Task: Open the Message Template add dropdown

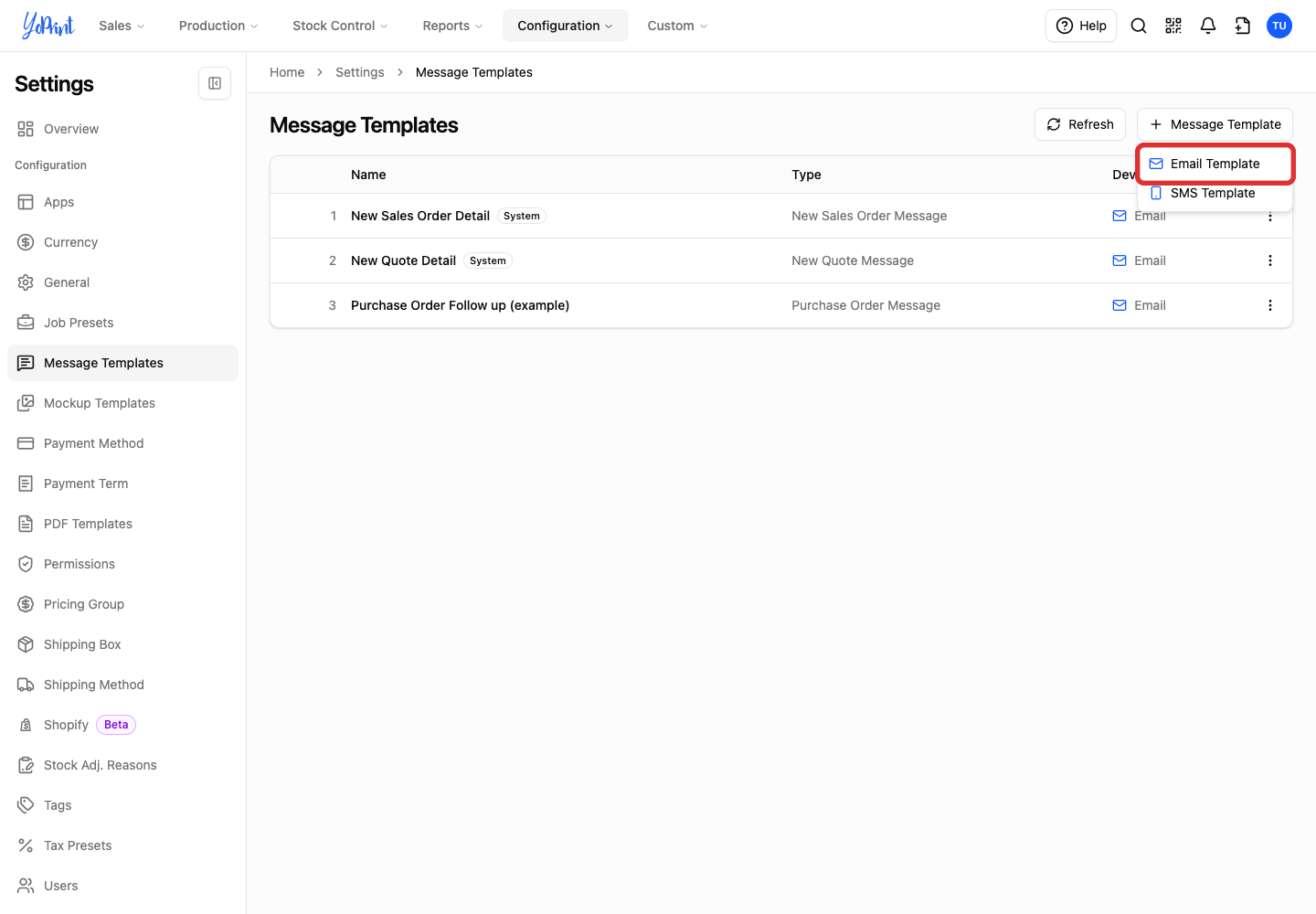Action: tap(1215, 124)
